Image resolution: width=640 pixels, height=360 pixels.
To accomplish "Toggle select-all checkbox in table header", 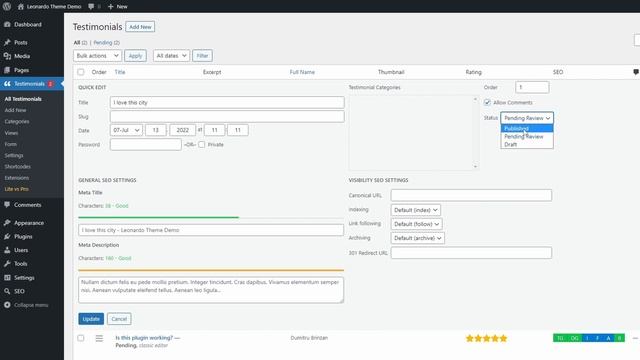I will pyautogui.click(x=81, y=72).
